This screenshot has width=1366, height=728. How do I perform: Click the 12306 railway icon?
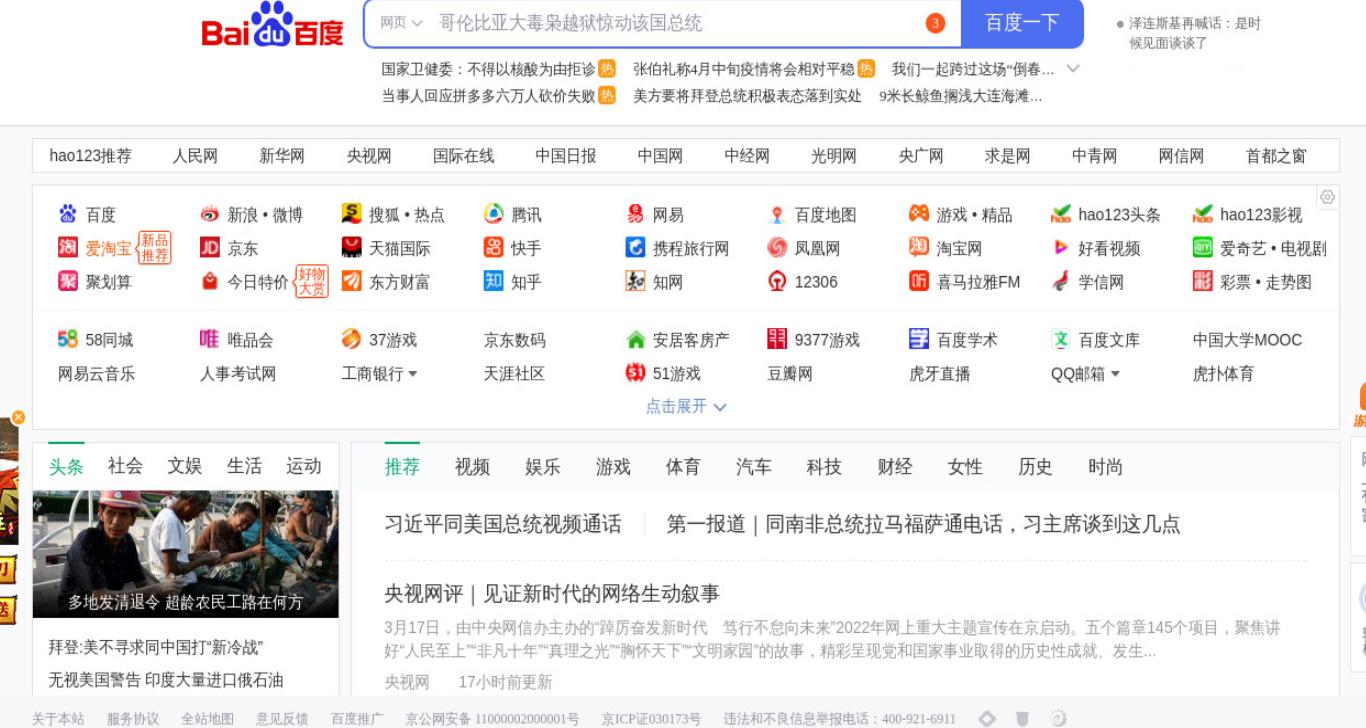777,281
